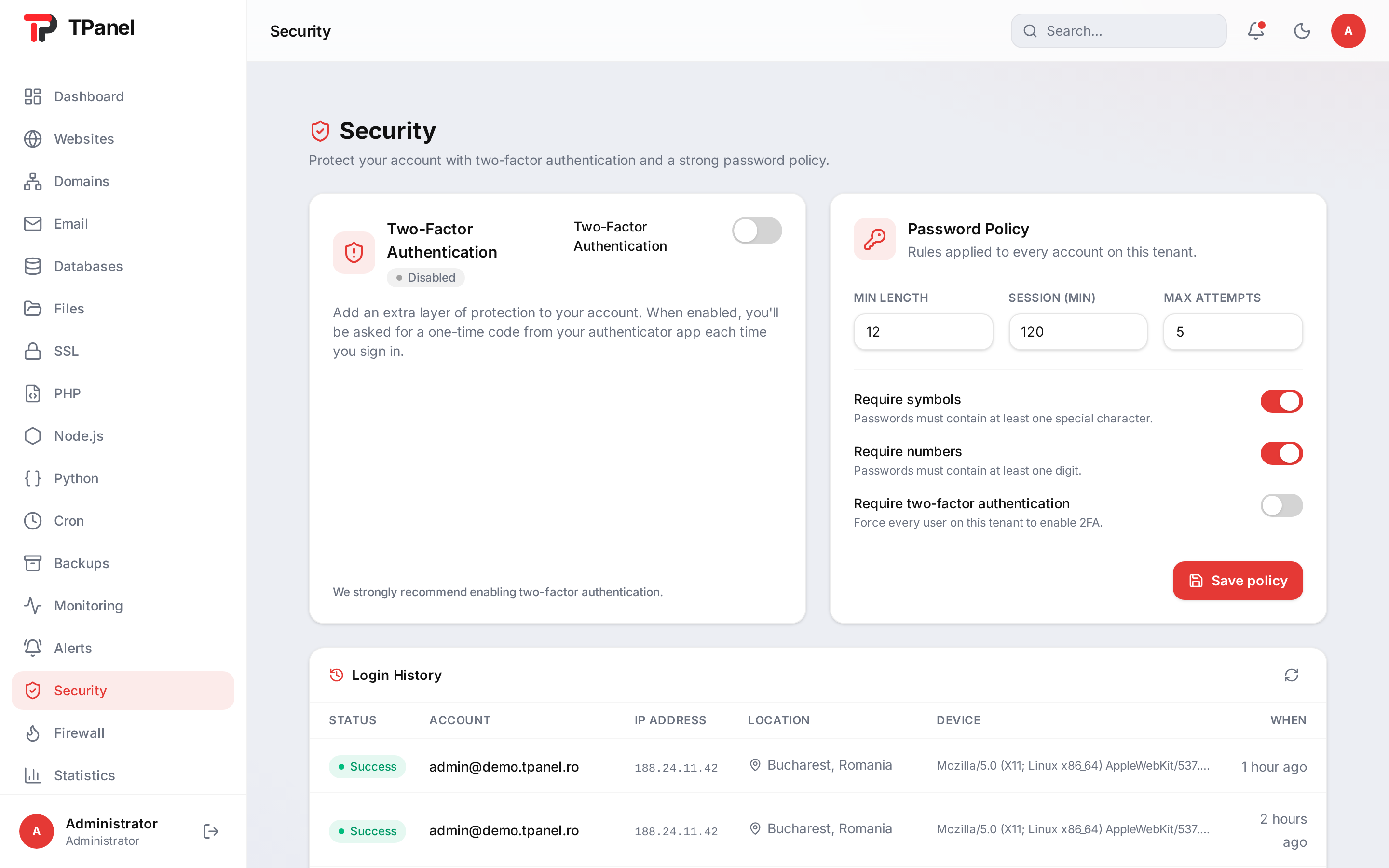Open notifications bell icon
Image resolution: width=1389 pixels, height=868 pixels.
(1255, 30)
